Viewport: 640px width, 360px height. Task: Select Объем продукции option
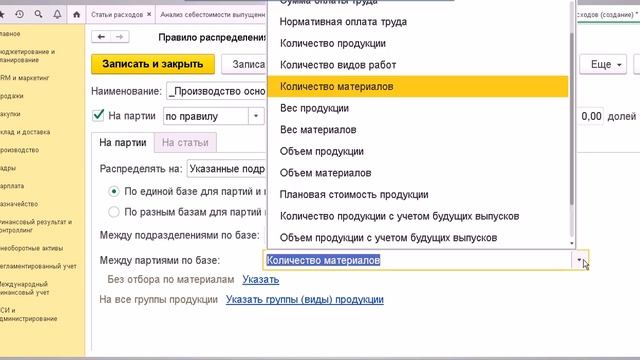click(418, 151)
